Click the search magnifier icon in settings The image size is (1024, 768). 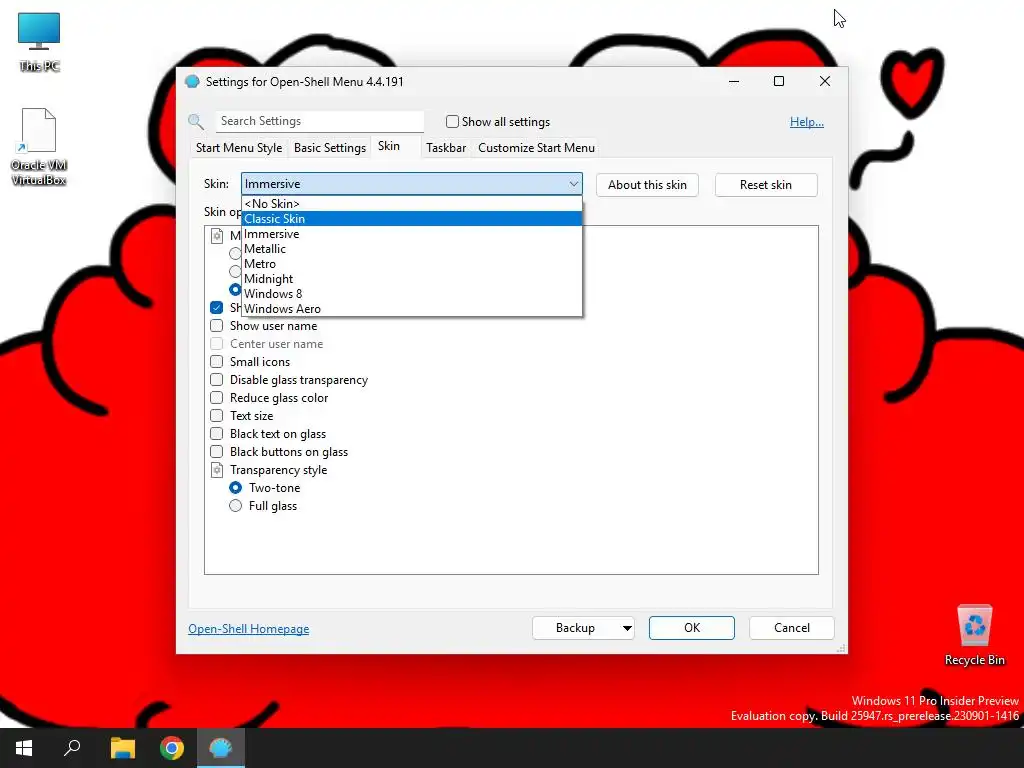click(x=196, y=121)
